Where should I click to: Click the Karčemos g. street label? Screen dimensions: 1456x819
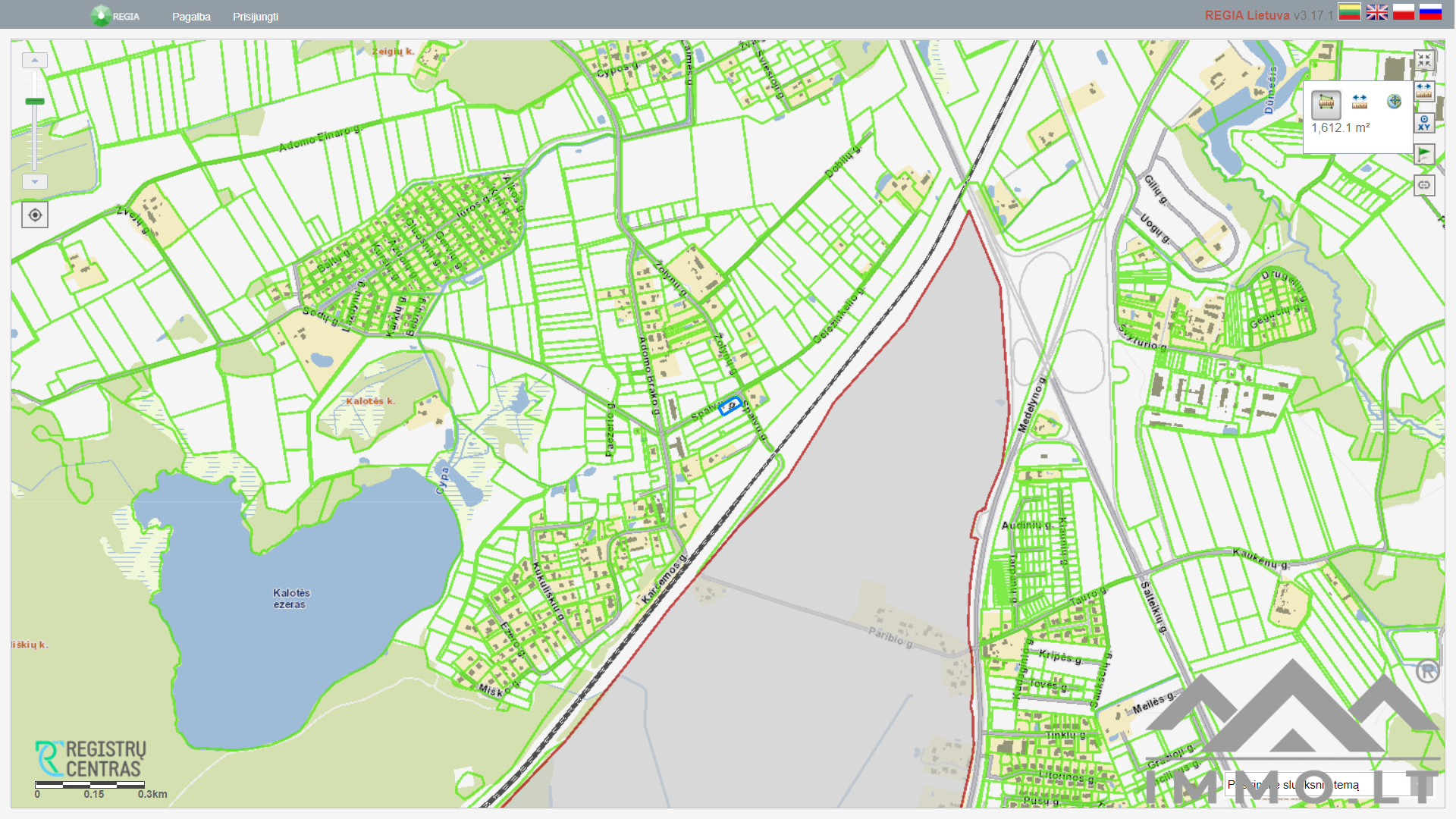tap(664, 579)
